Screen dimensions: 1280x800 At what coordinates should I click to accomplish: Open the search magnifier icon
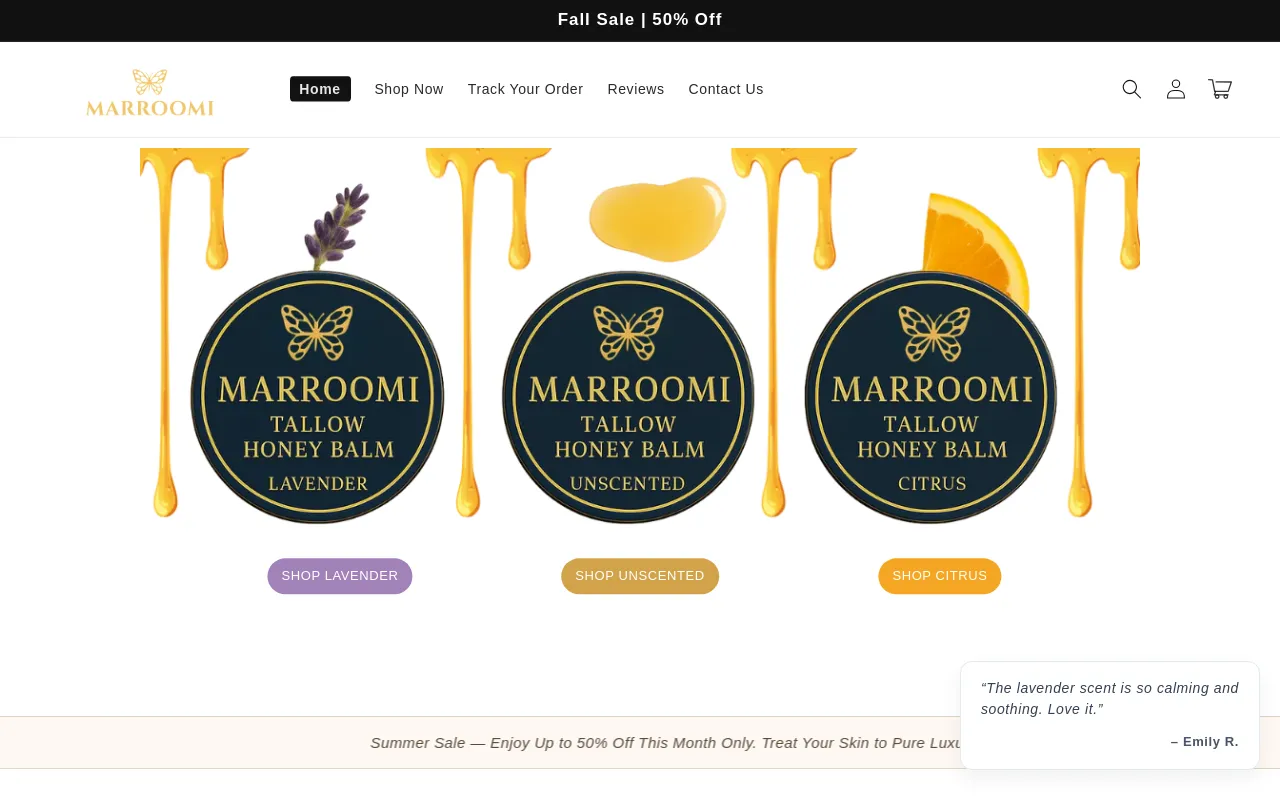pos(1131,89)
